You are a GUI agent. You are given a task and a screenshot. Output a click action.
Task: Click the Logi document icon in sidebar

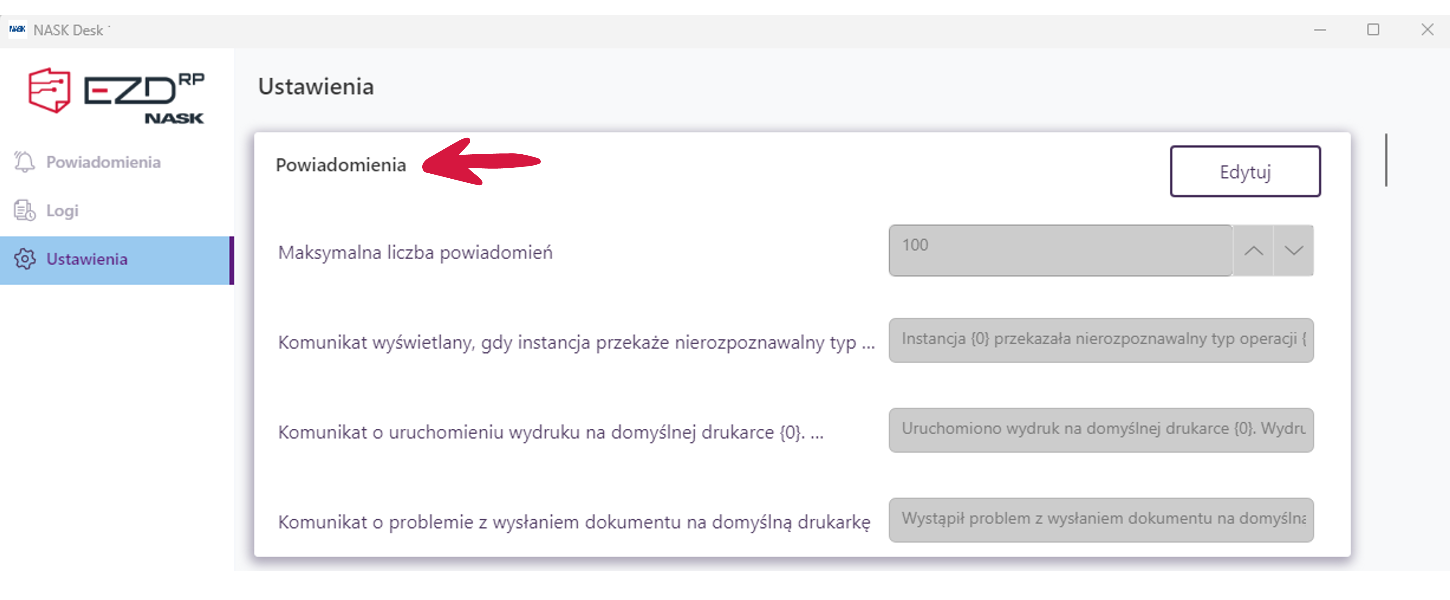point(24,211)
